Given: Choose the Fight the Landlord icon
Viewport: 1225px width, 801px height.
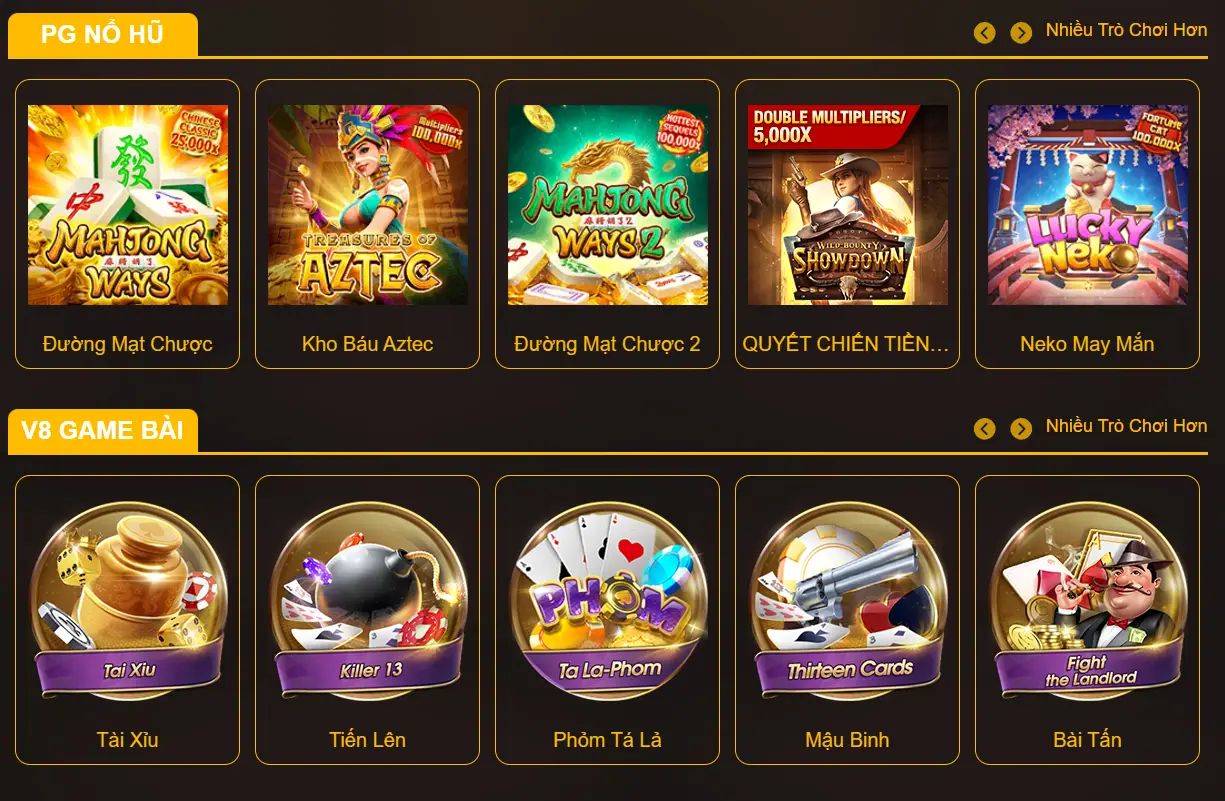Looking at the screenshot, I should point(1088,601).
